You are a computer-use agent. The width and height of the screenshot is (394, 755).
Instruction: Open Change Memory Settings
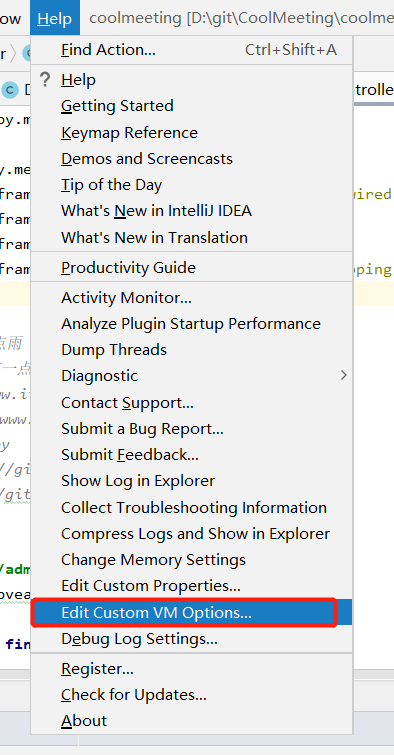pyautogui.click(x=192, y=560)
